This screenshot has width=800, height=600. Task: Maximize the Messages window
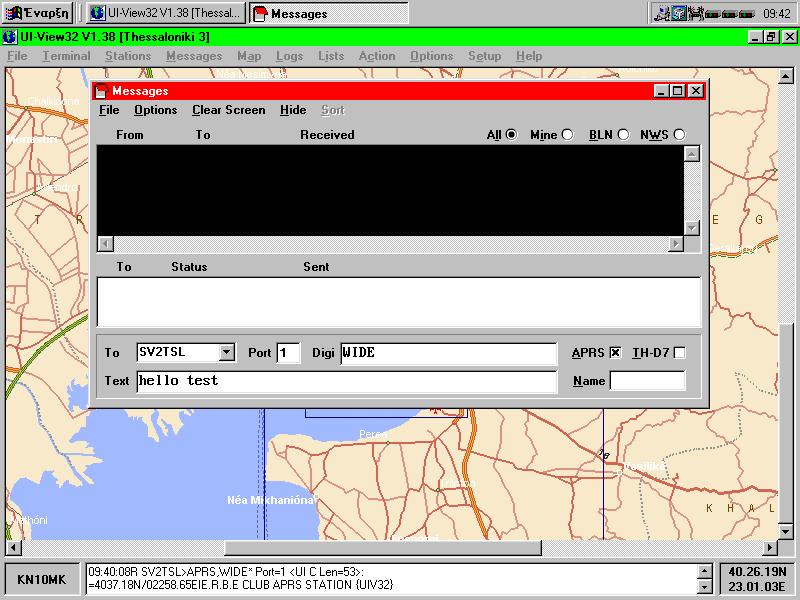point(678,91)
